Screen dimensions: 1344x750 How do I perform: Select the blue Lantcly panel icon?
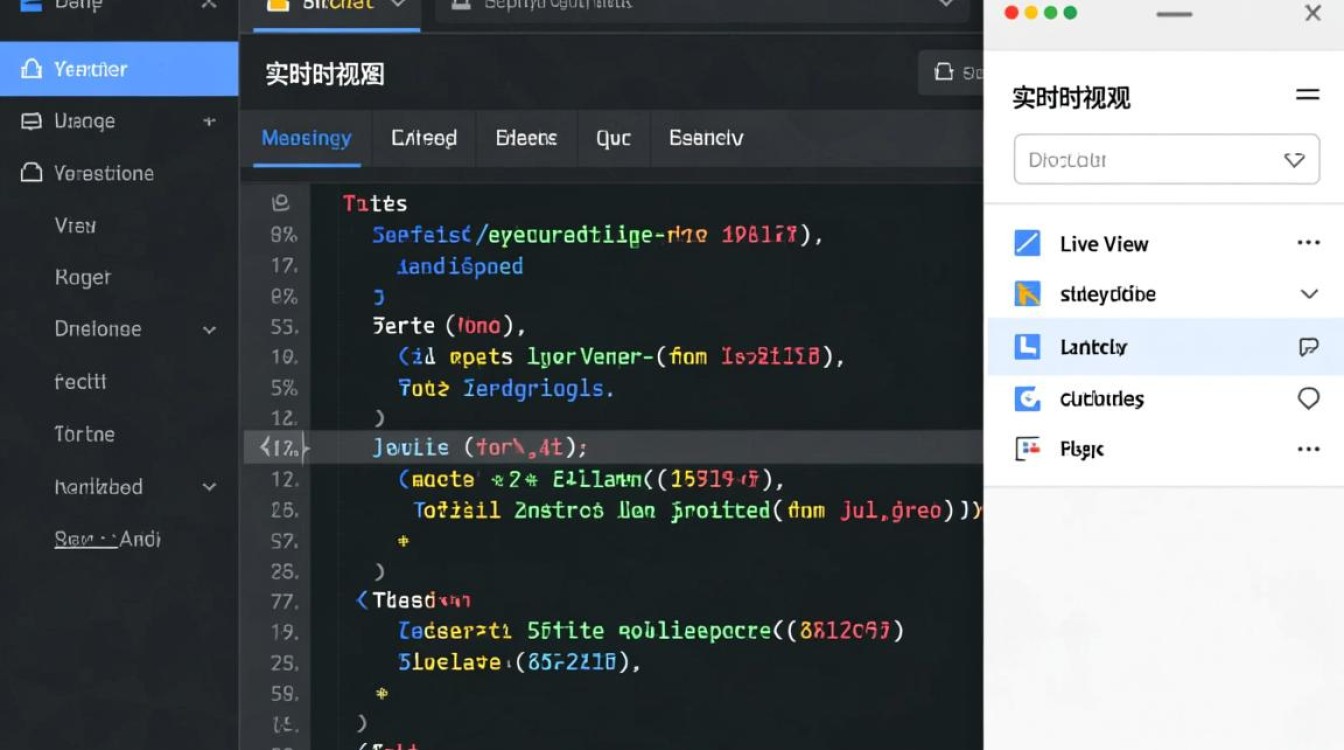coord(1026,346)
